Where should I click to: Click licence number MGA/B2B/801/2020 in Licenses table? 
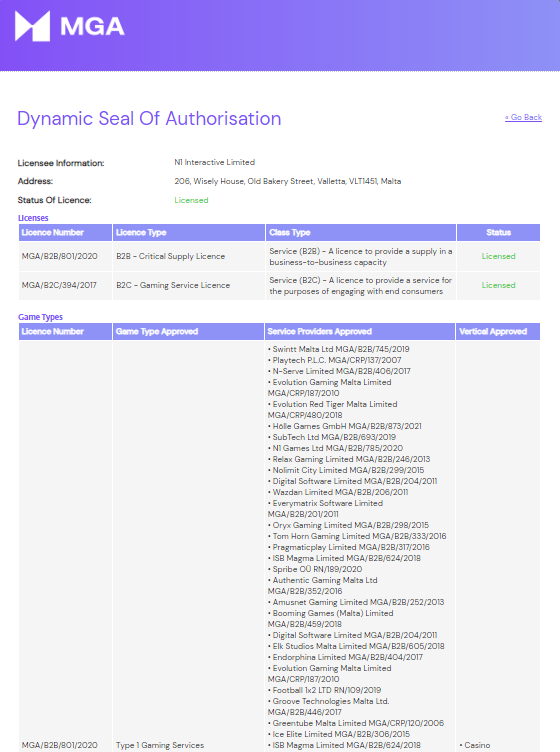point(59,256)
